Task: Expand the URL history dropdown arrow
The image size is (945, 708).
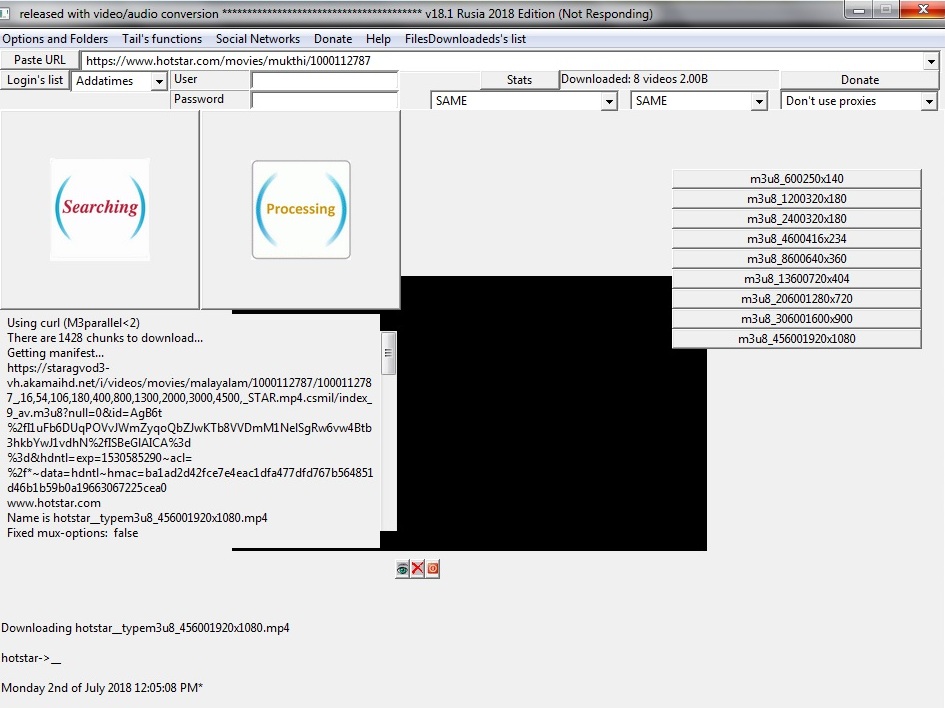Action: pos(931,61)
